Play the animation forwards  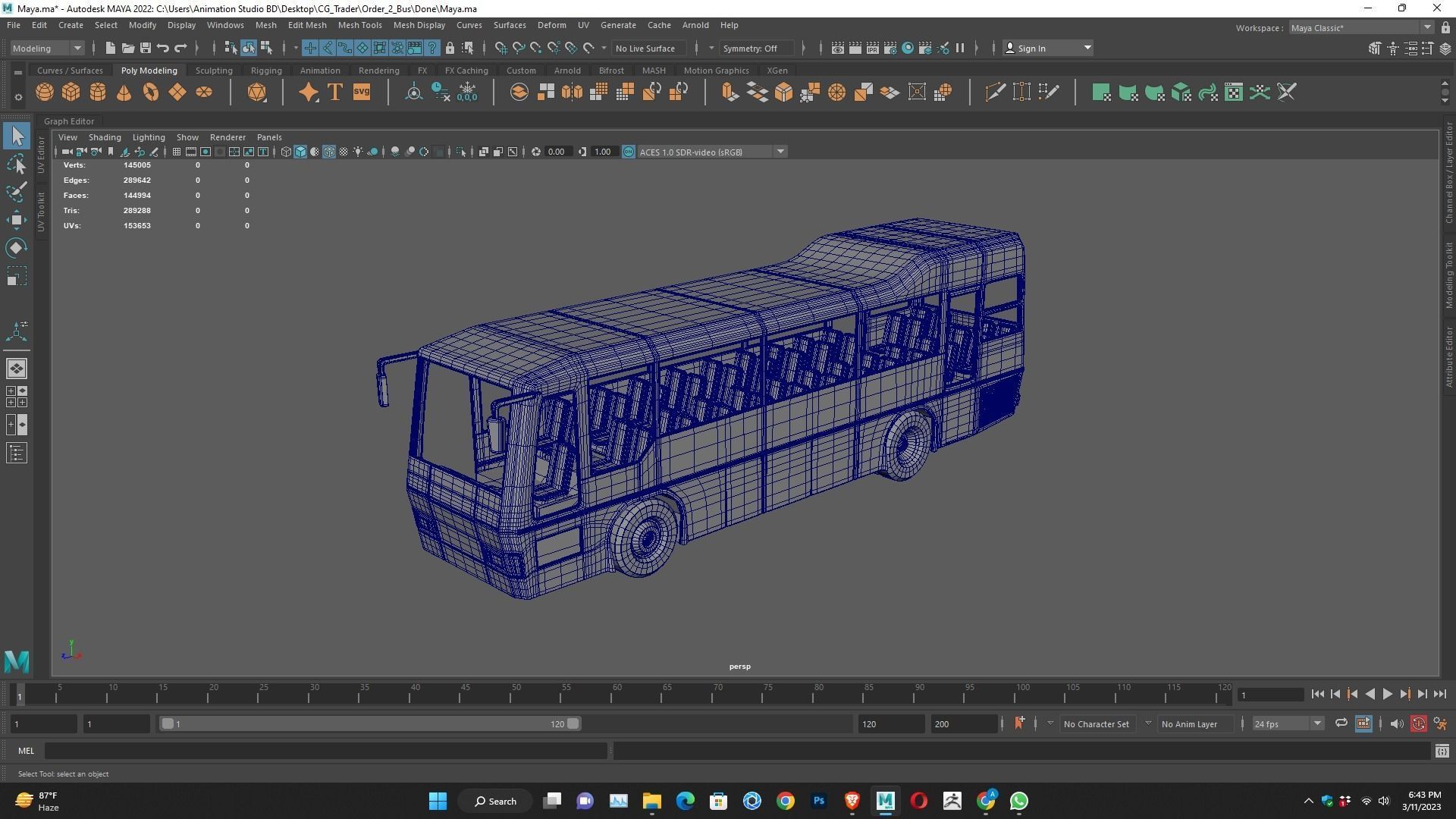(x=1387, y=694)
